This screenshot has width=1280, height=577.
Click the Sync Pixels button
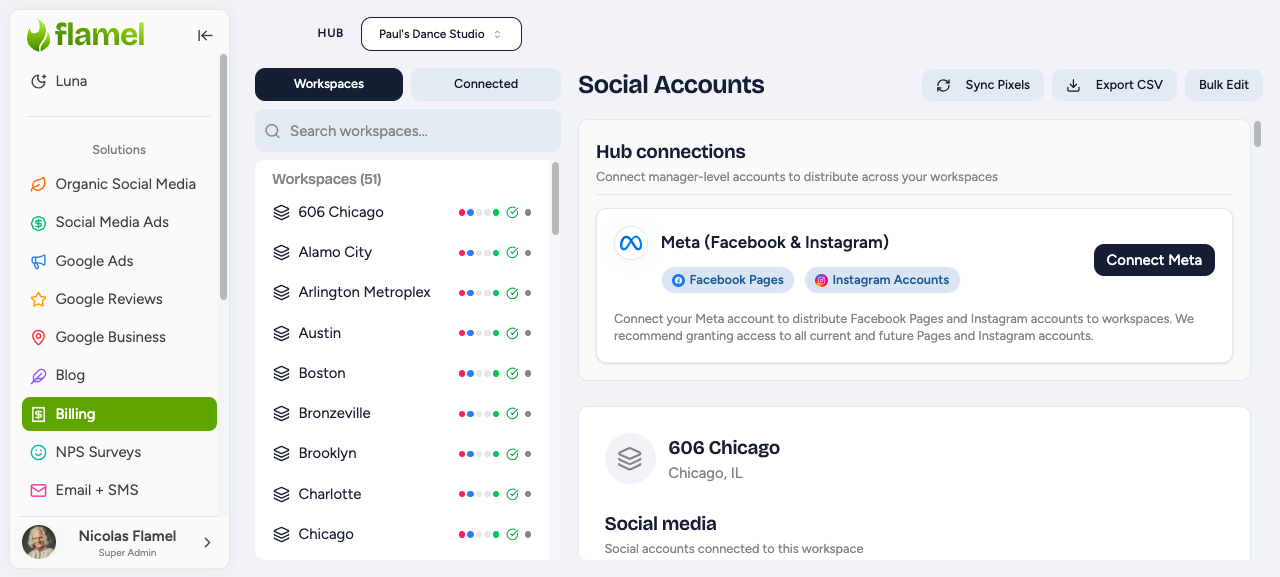(x=983, y=85)
